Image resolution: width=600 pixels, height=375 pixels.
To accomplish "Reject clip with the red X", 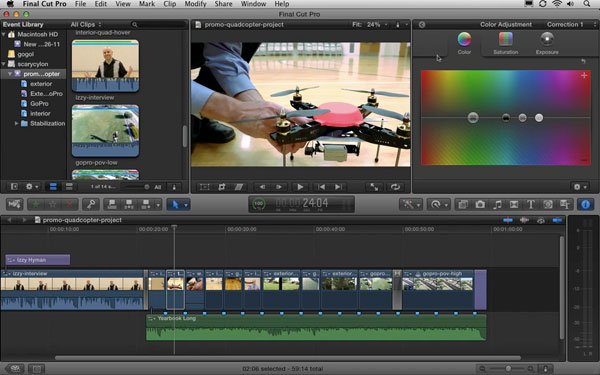I will click(70, 204).
